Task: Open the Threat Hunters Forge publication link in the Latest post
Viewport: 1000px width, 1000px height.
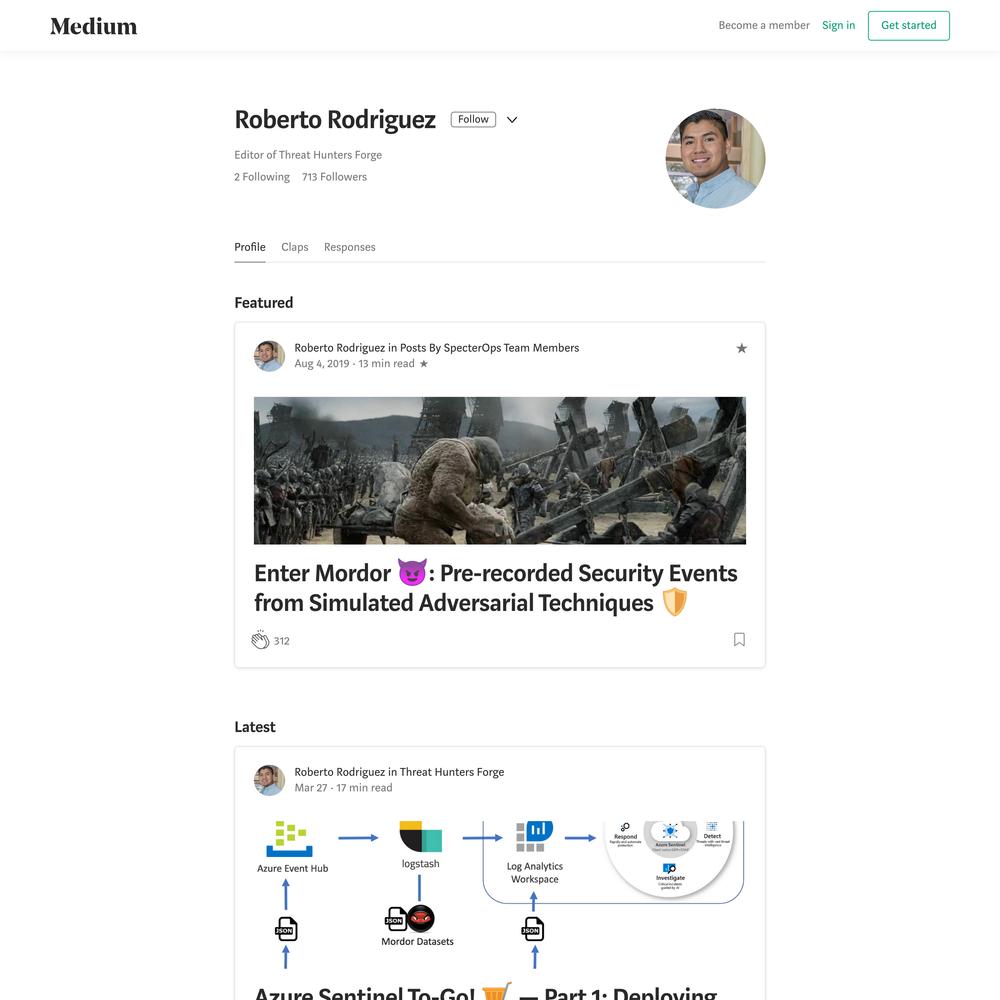Action: (x=452, y=772)
